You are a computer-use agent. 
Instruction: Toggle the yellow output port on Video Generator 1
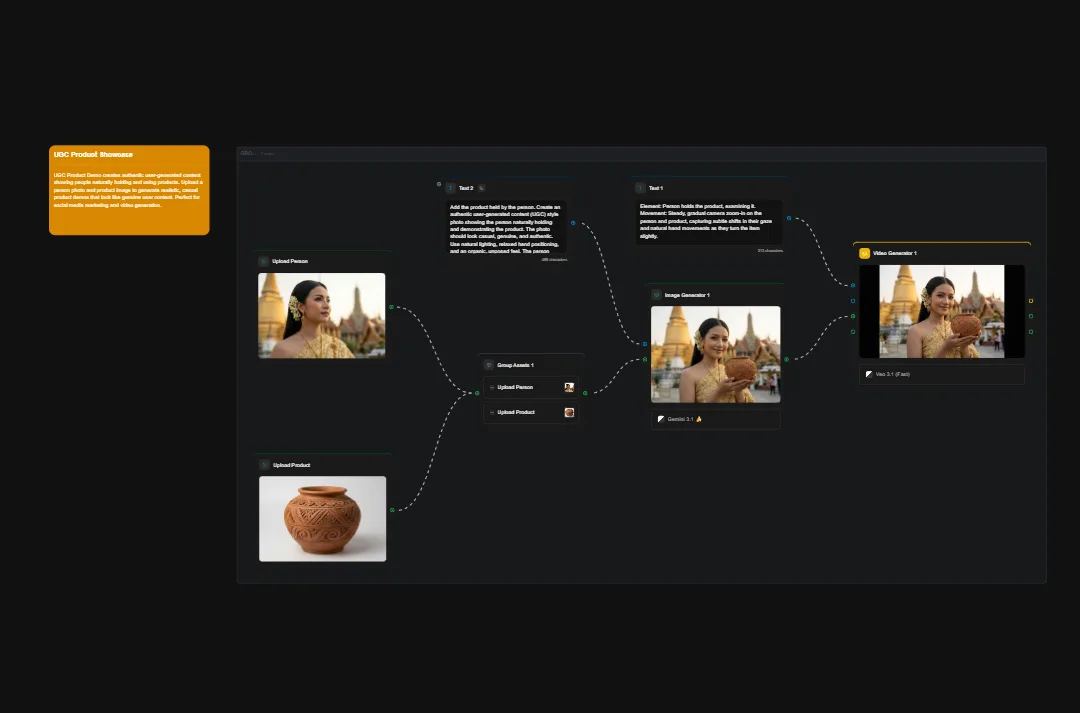point(1031,300)
